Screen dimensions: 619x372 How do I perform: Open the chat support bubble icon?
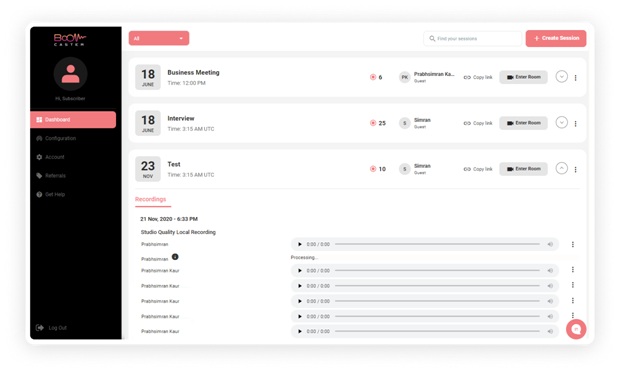tap(576, 329)
